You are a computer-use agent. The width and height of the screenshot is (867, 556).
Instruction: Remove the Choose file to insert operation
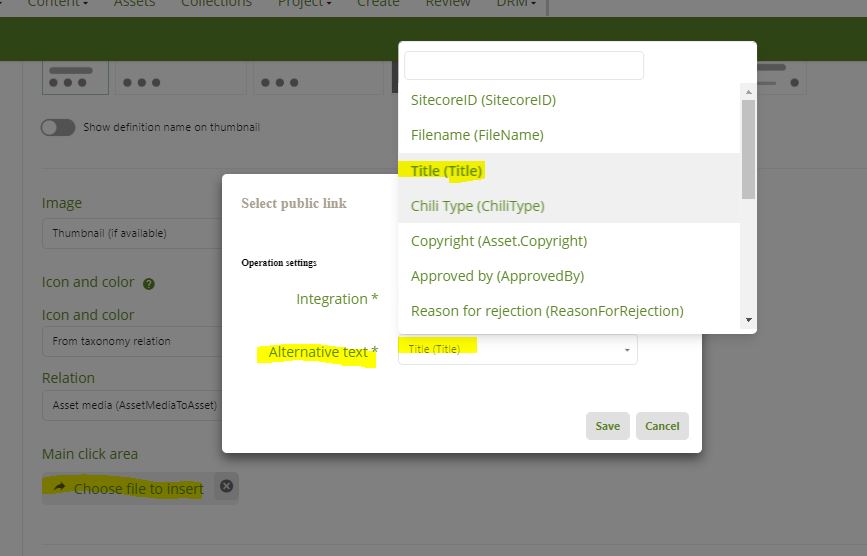point(226,487)
